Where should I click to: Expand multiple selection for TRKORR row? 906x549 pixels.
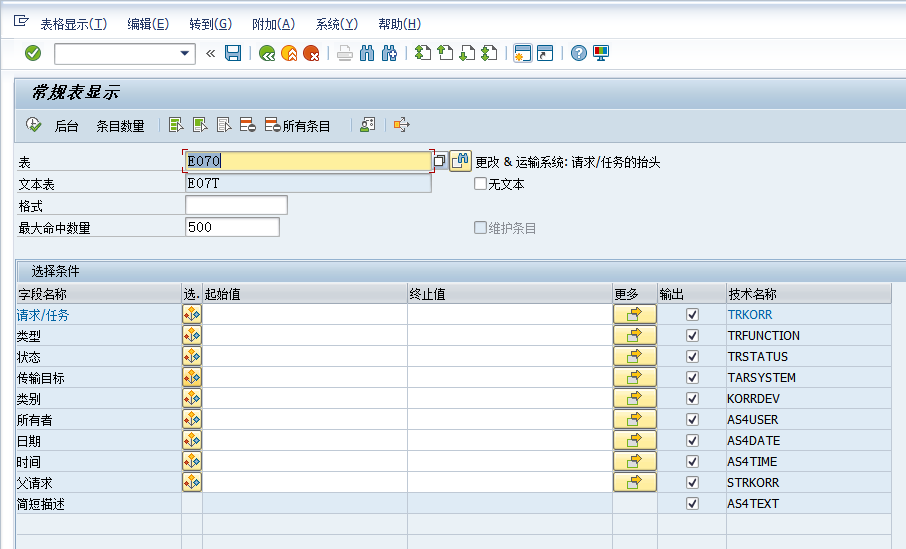(x=634, y=314)
